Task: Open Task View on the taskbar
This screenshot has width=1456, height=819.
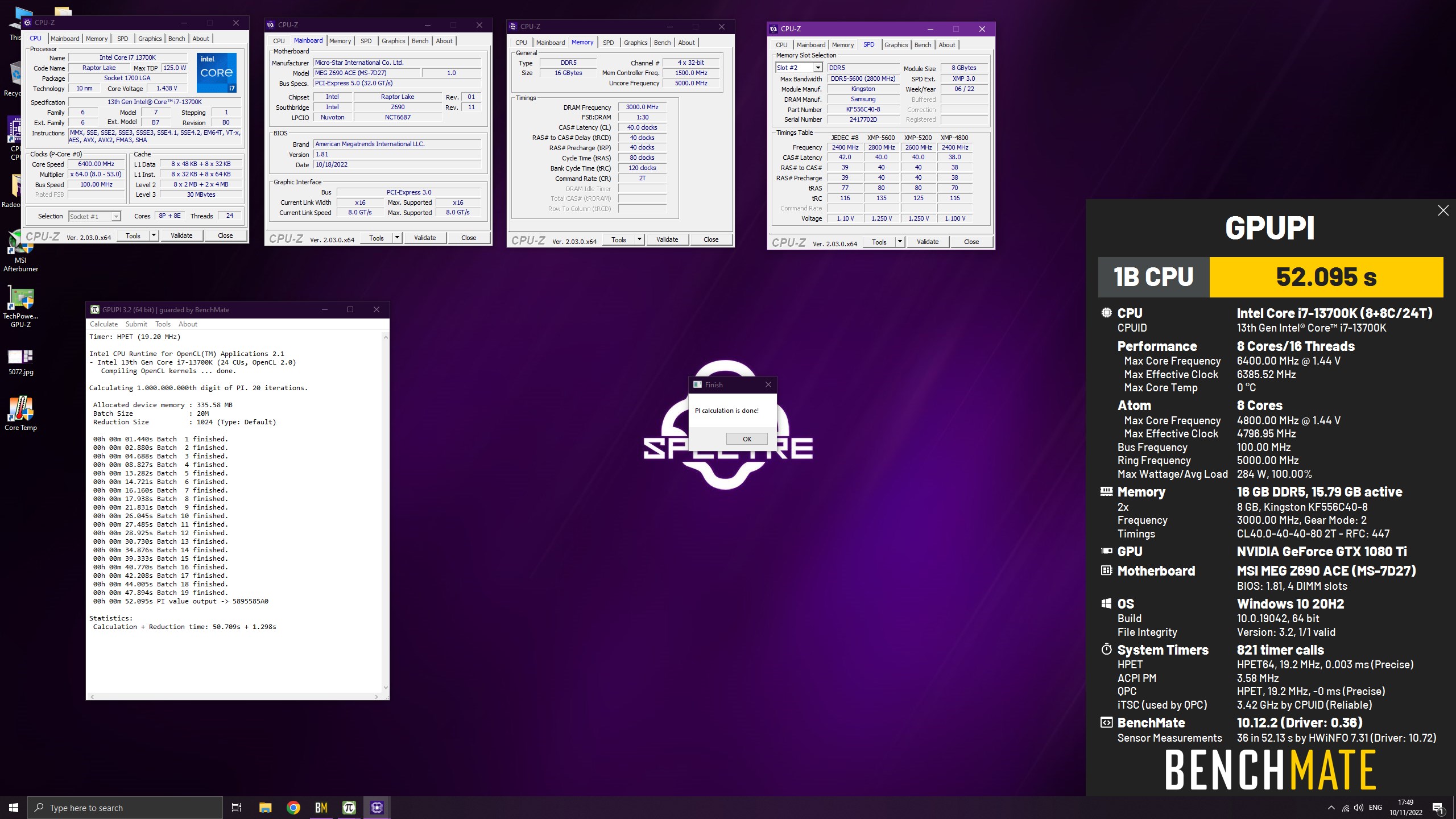Action: click(237, 808)
